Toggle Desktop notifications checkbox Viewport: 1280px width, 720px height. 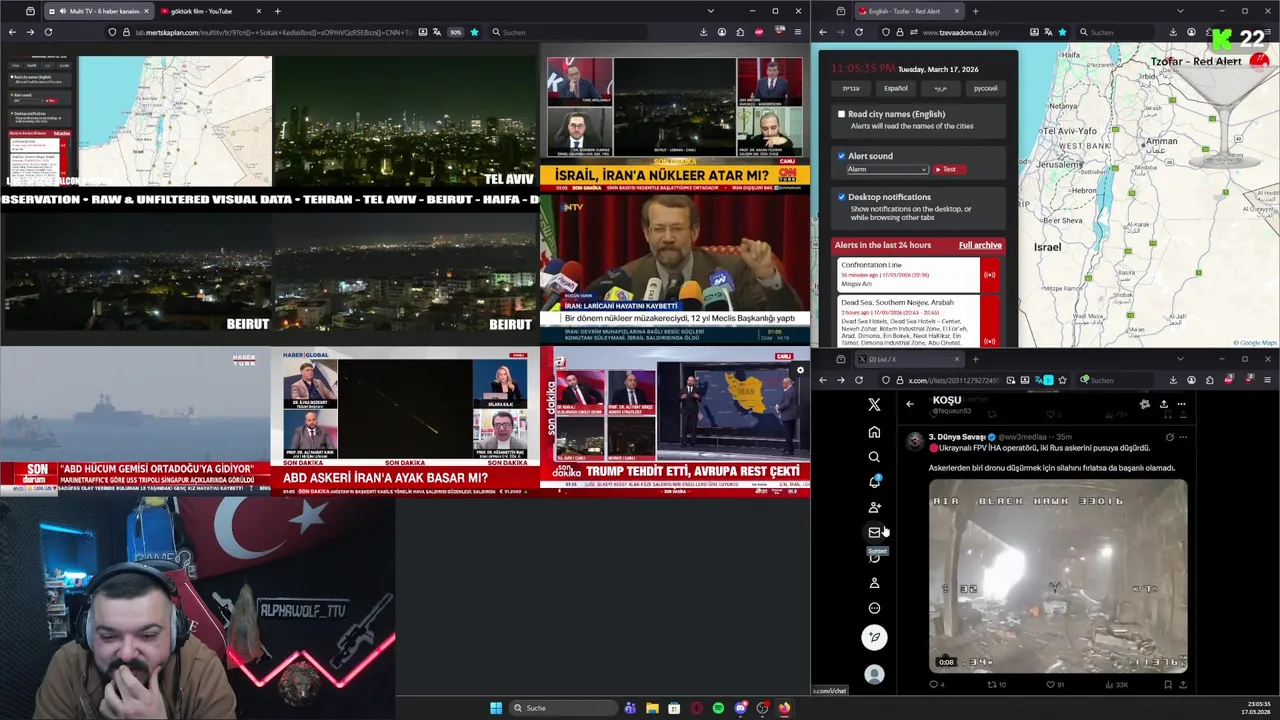pos(841,197)
